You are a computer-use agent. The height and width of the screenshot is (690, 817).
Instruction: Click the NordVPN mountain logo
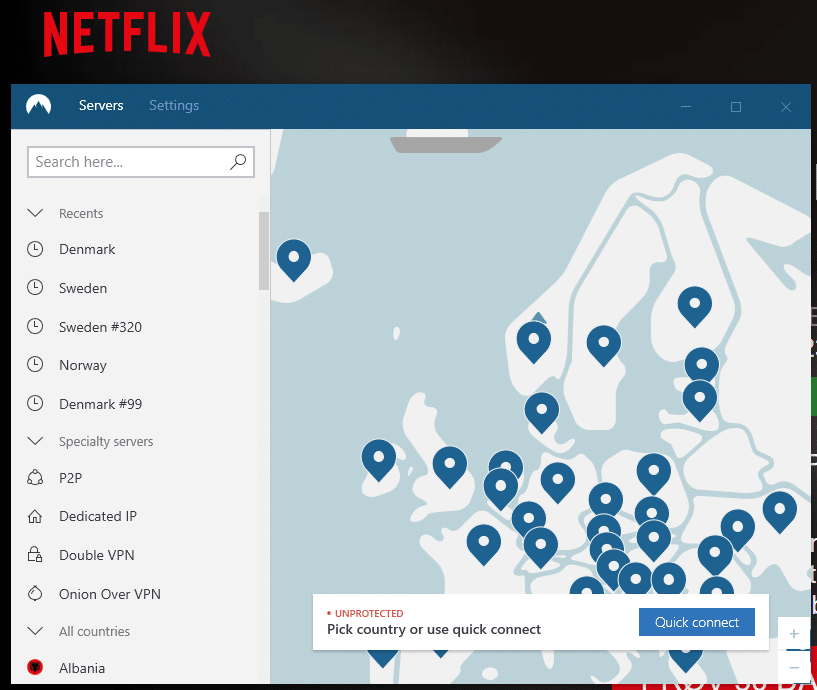click(39, 105)
